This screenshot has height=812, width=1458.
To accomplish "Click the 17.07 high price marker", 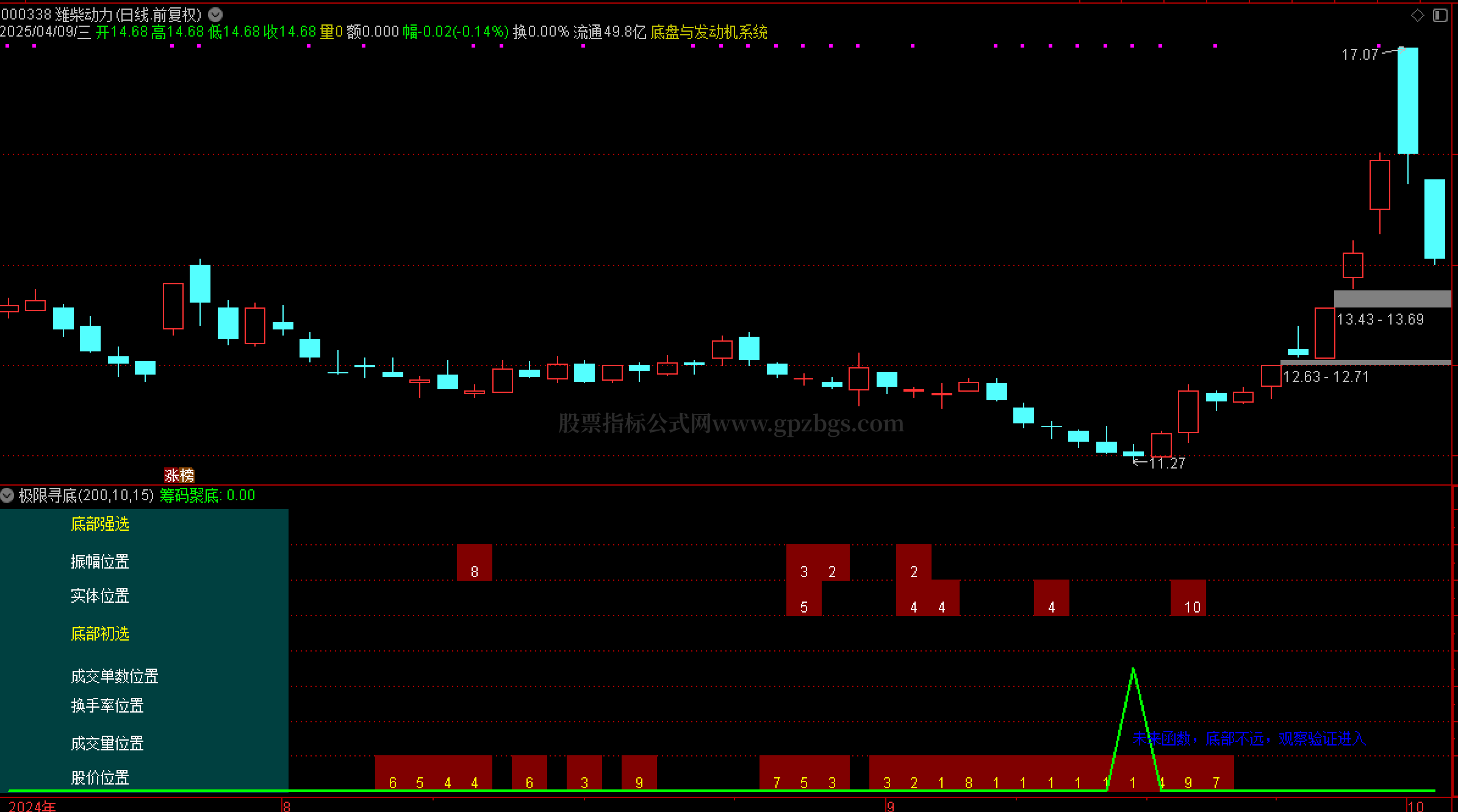I will tap(1359, 55).
